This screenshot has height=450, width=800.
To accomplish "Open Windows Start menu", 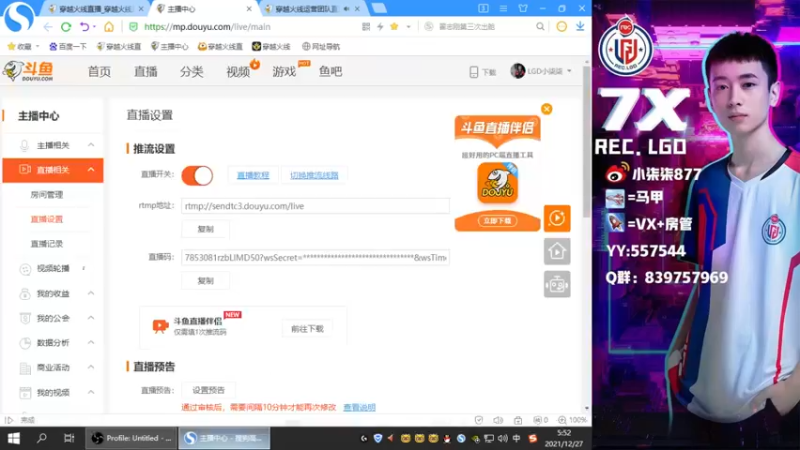I will click(14, 438).
